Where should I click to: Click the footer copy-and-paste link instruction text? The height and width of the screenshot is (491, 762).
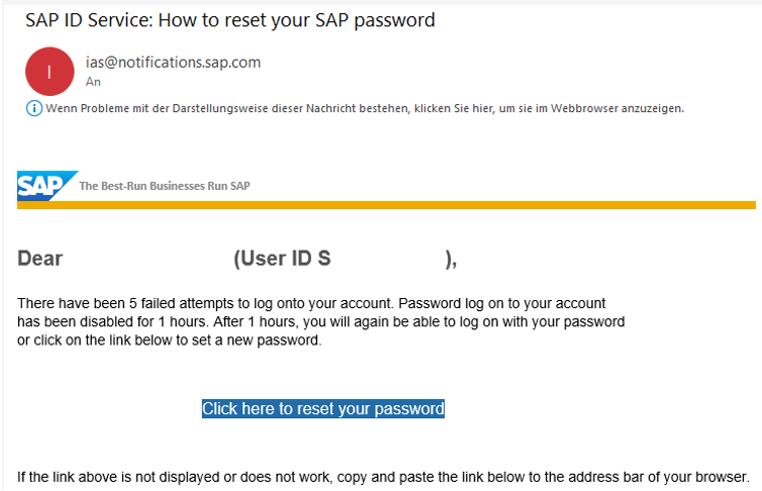(x=383, y=477)
